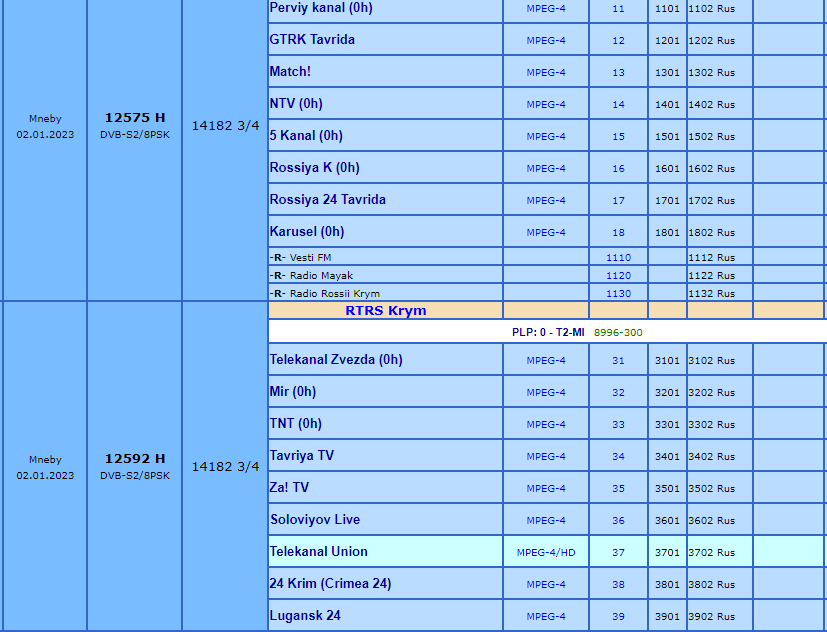The height and width of the screenshot is (632, 827).
Task: Open the RTRS Krym package header
Action: pyautogui.click(x=386, y=310)
